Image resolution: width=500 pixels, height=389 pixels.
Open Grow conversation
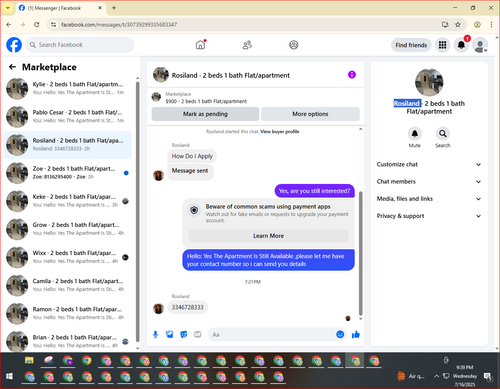(x=67, y=229)
